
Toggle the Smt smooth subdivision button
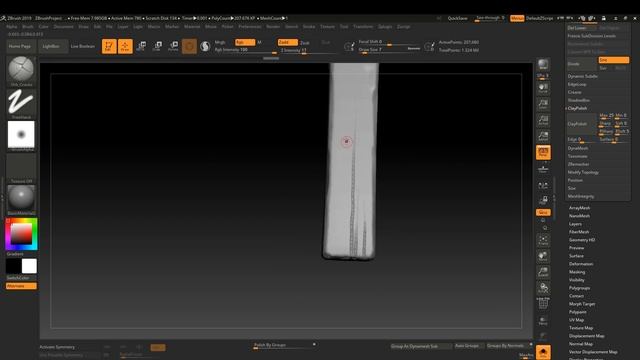coord(614,60)
